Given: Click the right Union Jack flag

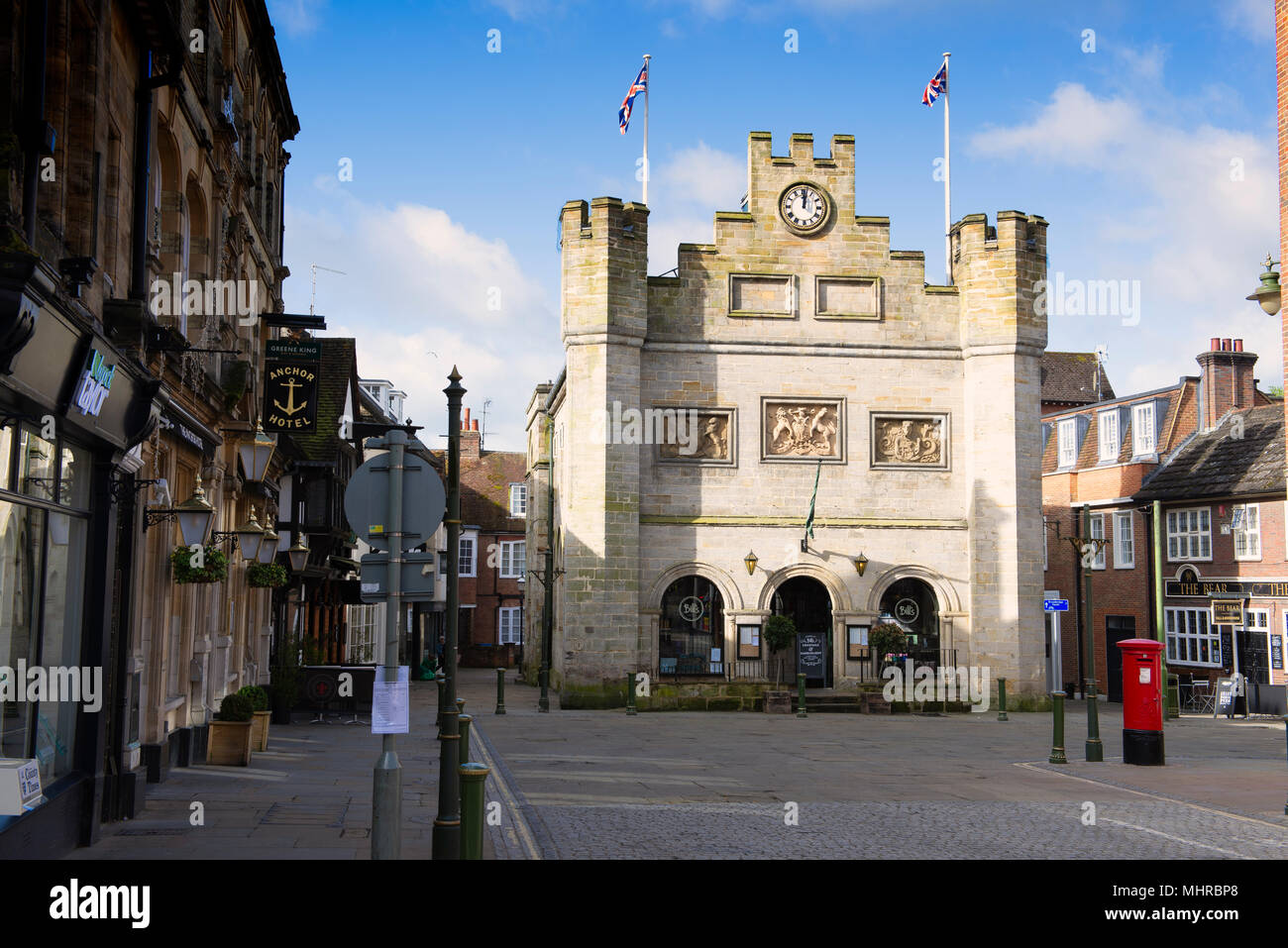Looking at the screenshot, I should (x=934, y=86).
